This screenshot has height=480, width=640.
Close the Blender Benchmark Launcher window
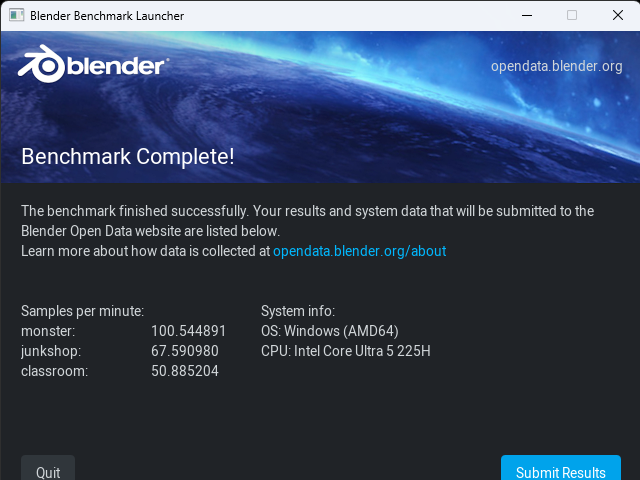point(617,16)
